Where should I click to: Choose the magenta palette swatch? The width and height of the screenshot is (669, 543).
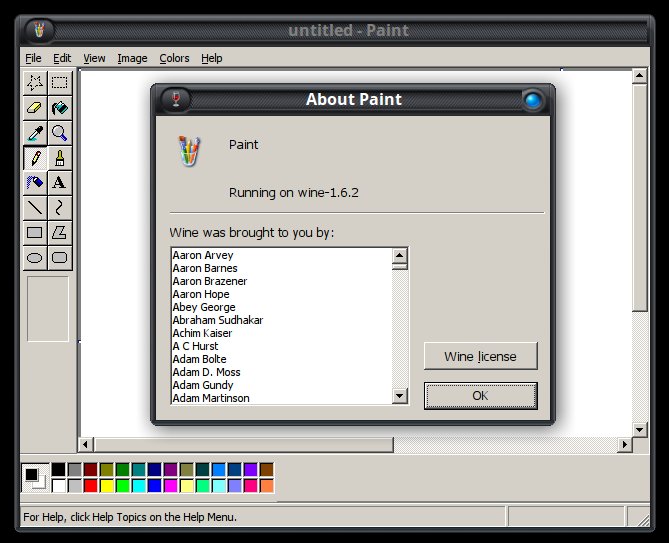[x=171, y=486]
